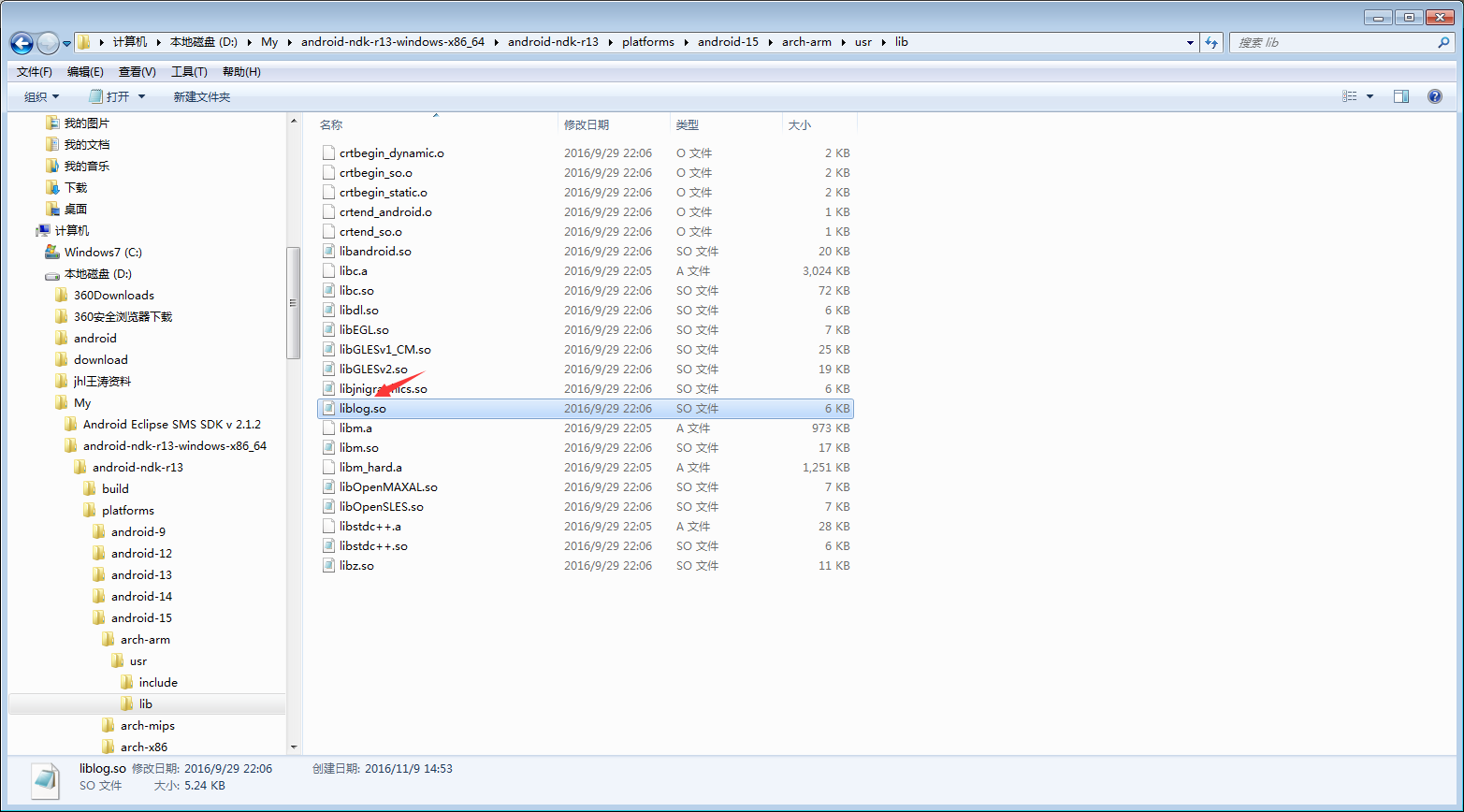Click the 计算机 icon in navigation tree
Screen dimensions: 1464x812
(x=43, y=230)
